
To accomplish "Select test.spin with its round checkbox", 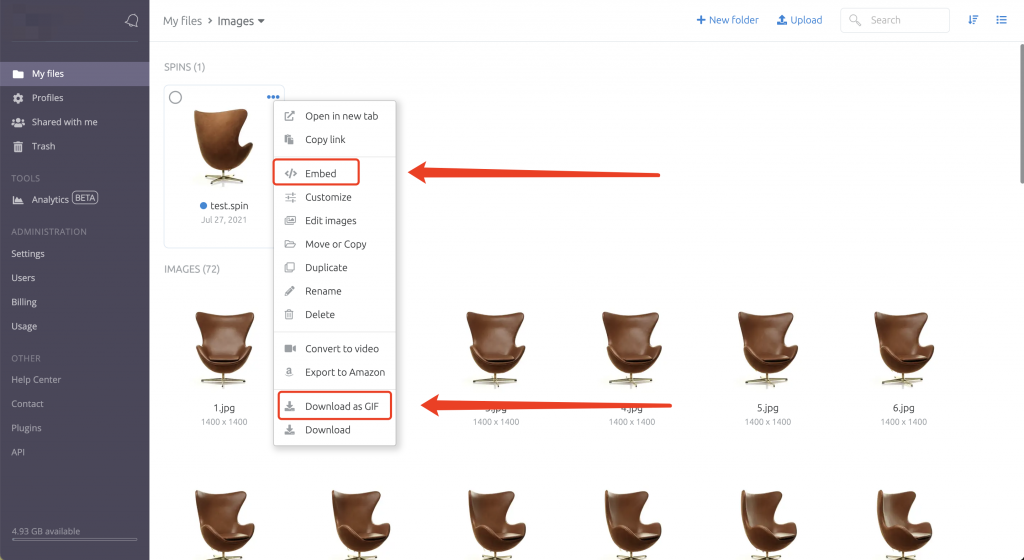I will pyautogui.click(x=175, y=97).
